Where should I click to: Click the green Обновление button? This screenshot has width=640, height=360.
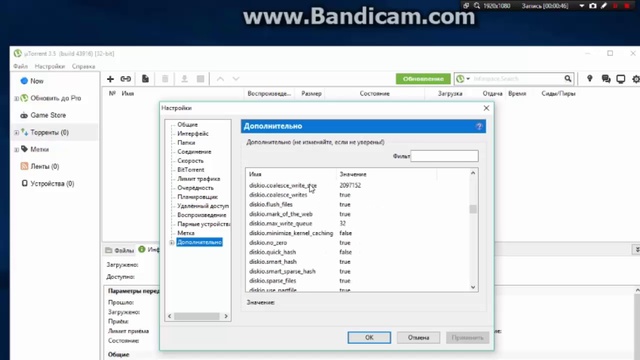(x=423, y=79)
